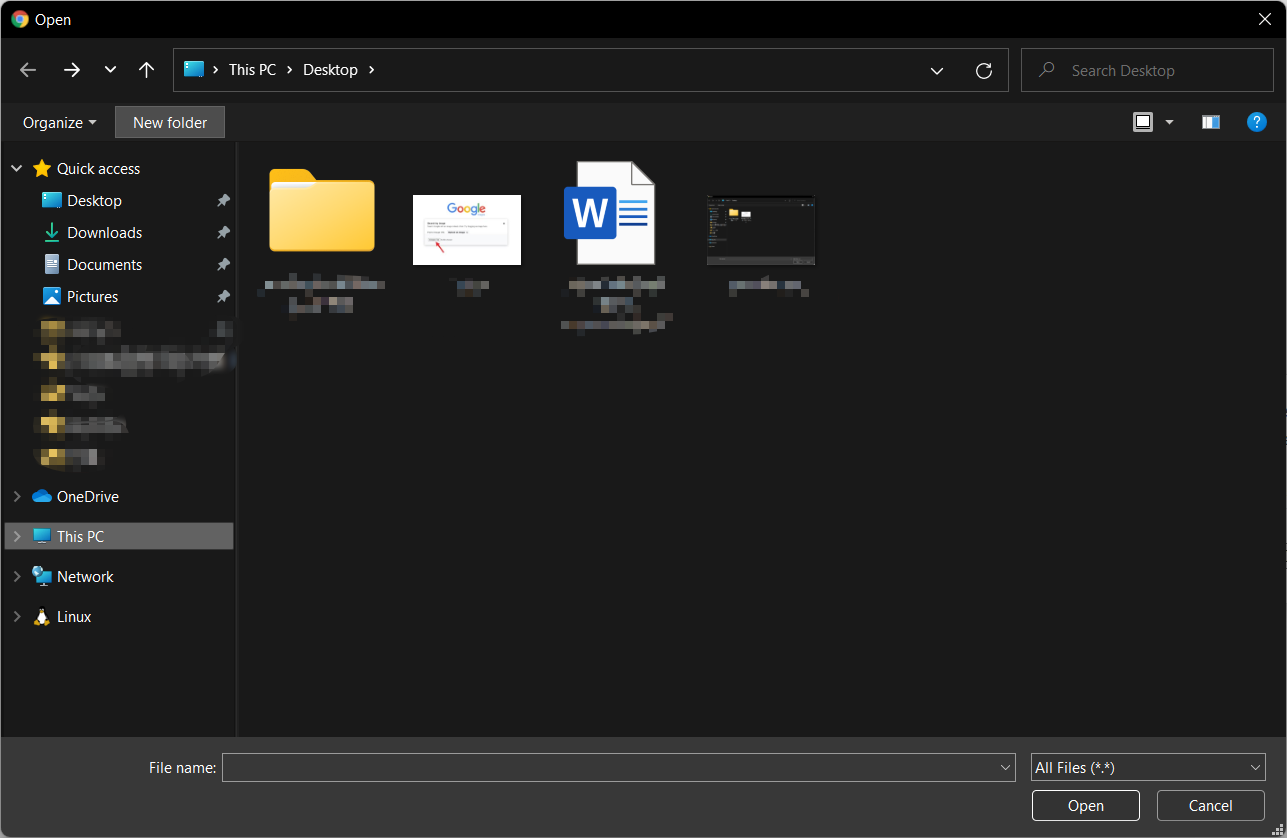Open the address bar history chevron
Image resolution: width=1287 pixels, height=838 pixels.
pos(936,70)
